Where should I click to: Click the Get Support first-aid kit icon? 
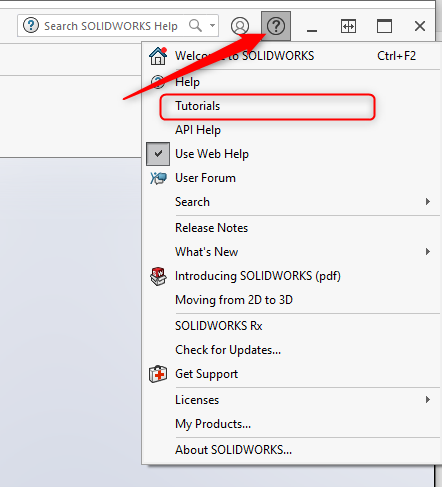click(158, 374)
